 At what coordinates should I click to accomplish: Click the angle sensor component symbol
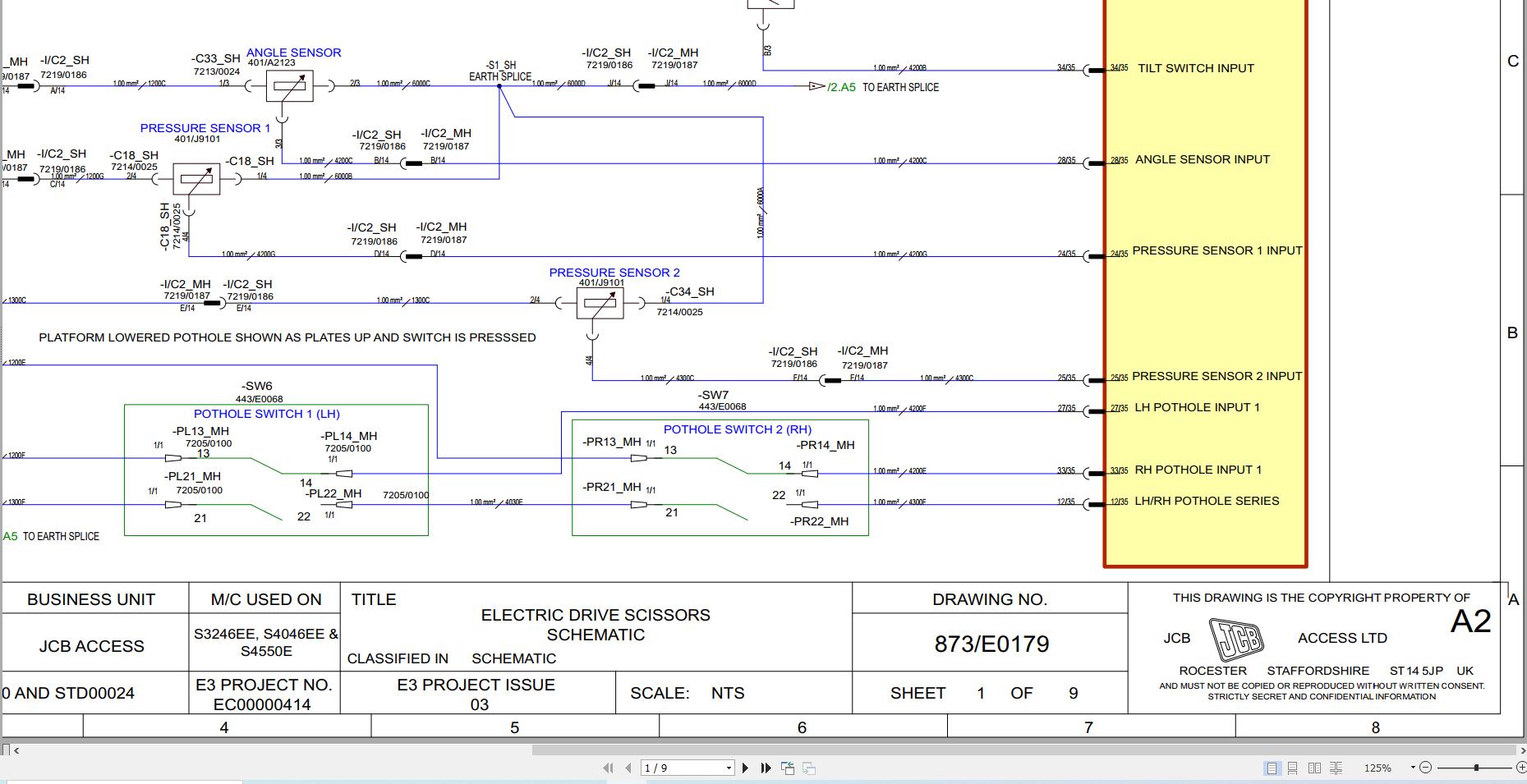pyautogui.click(x=289, y=86)
